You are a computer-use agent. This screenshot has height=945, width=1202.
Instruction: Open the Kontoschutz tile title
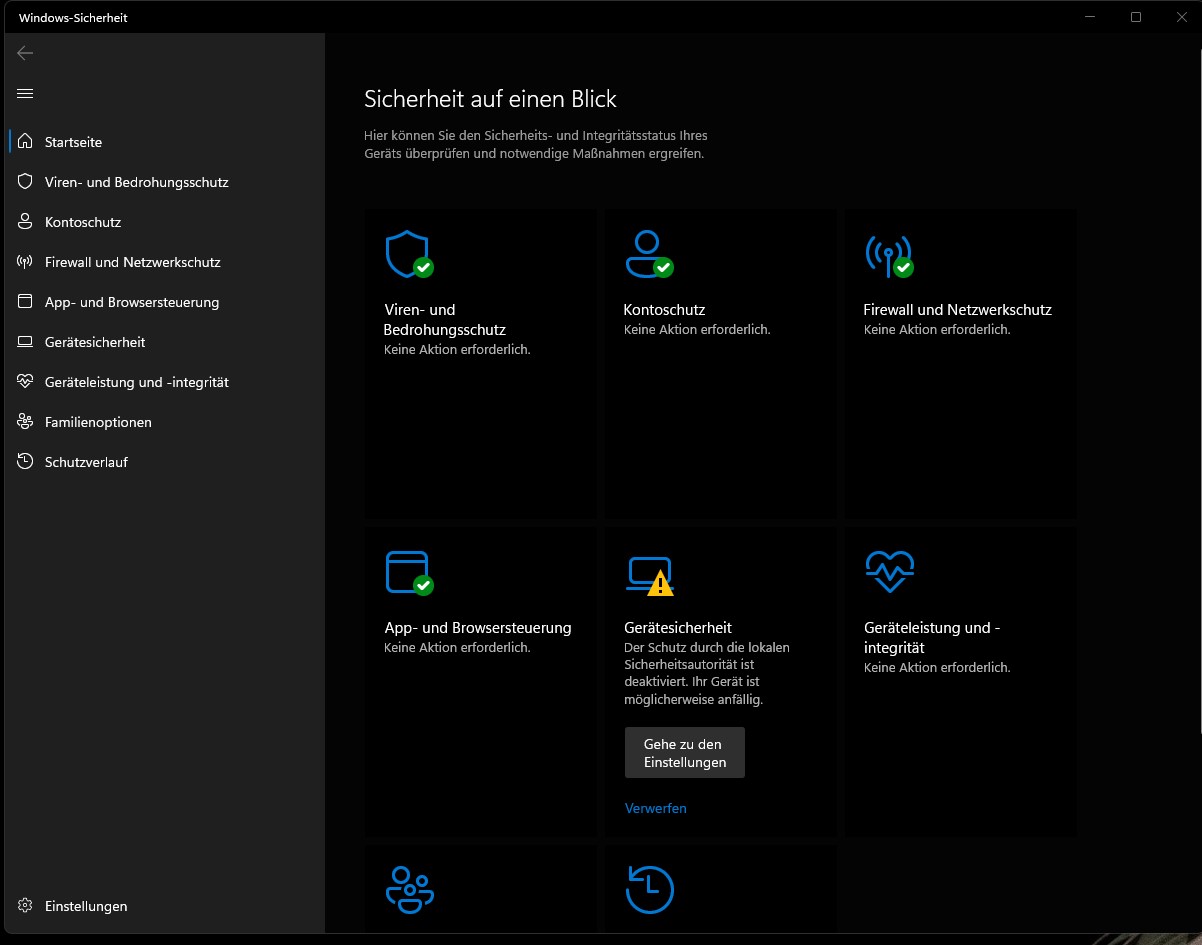[x=664, y=310]
